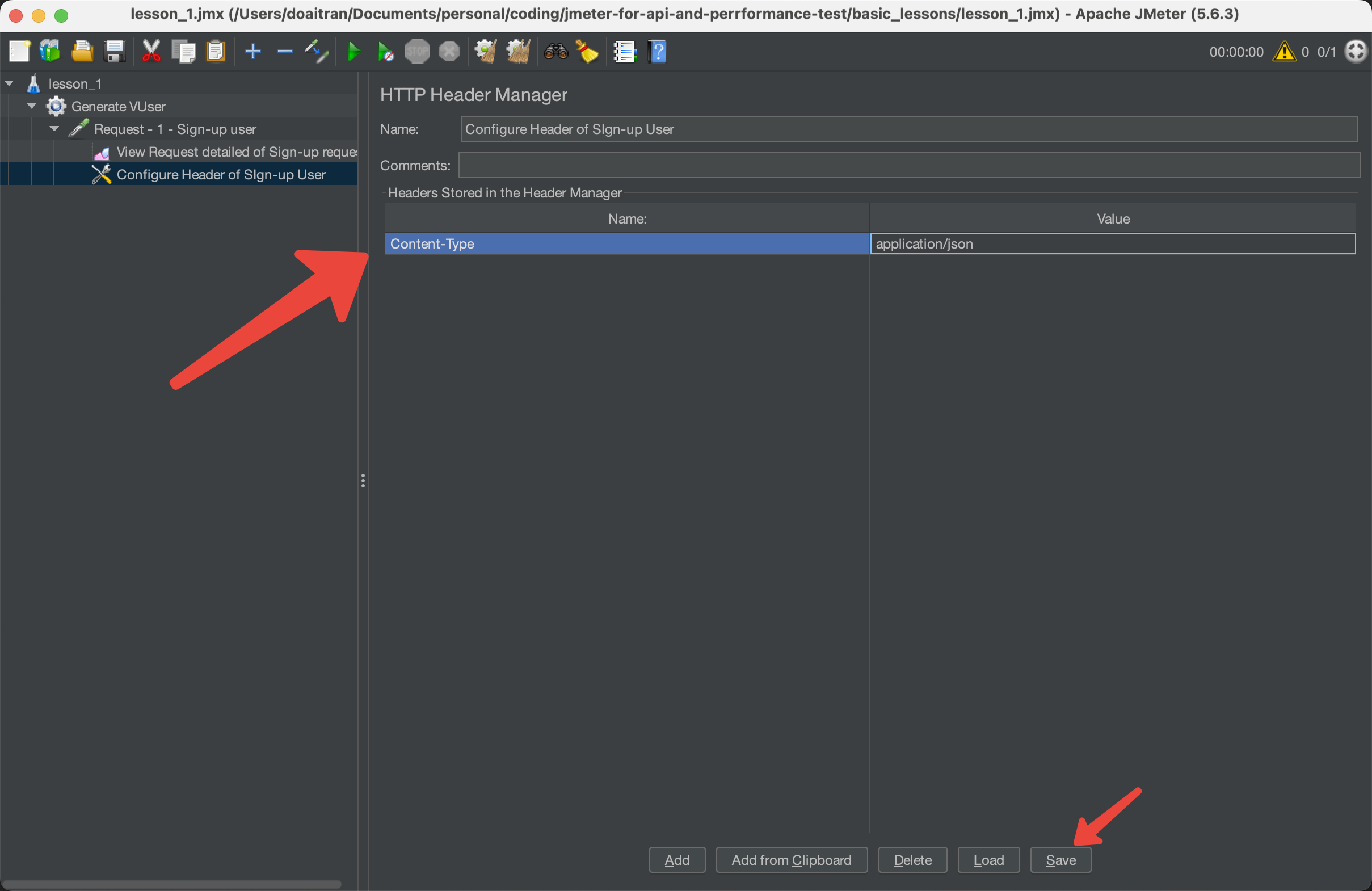Click the Name input field
This screenshot has width=1372, height=891.
click(x=908, y=129)
